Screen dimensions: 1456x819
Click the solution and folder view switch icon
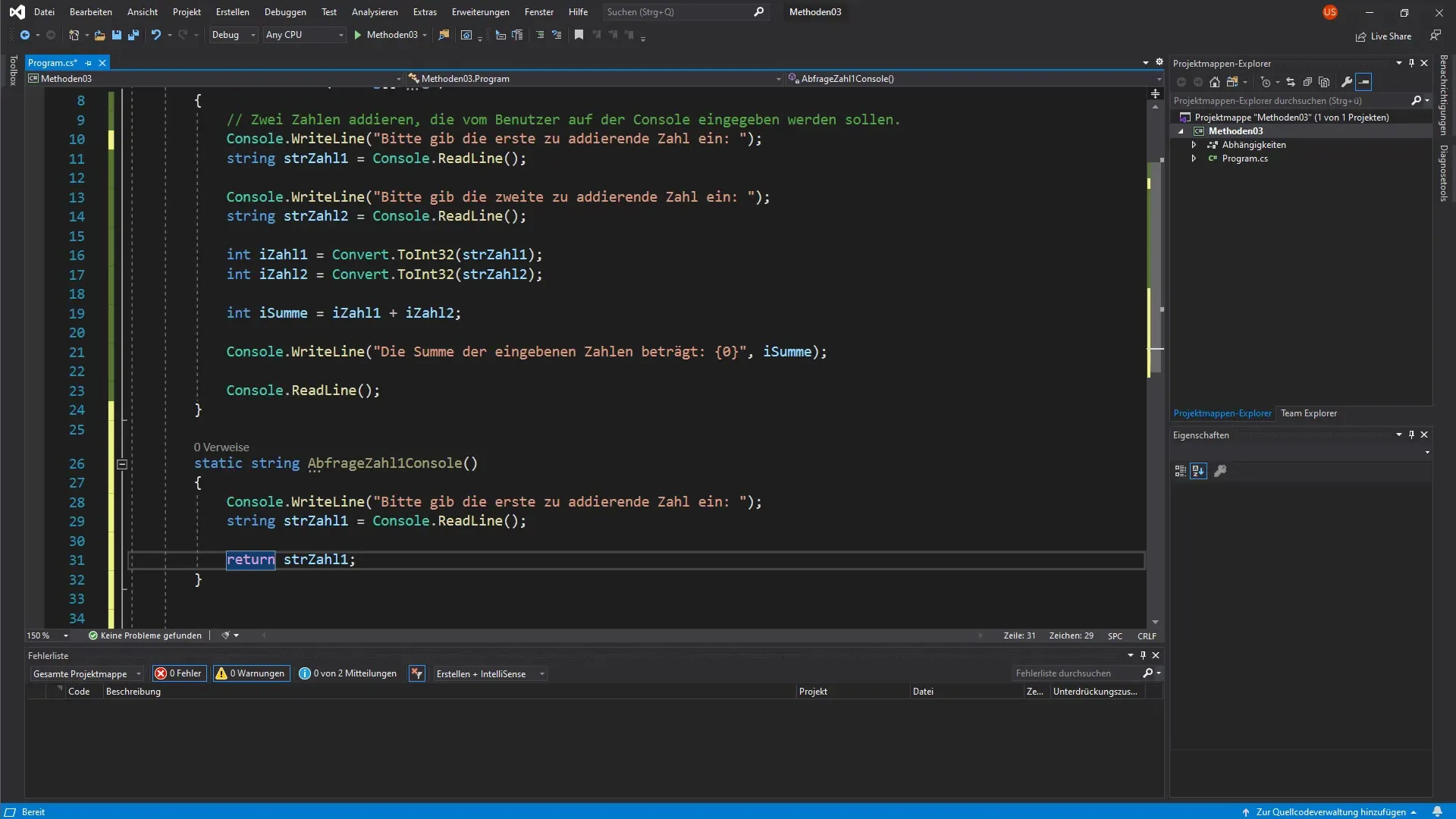(x=1232, y=82)
